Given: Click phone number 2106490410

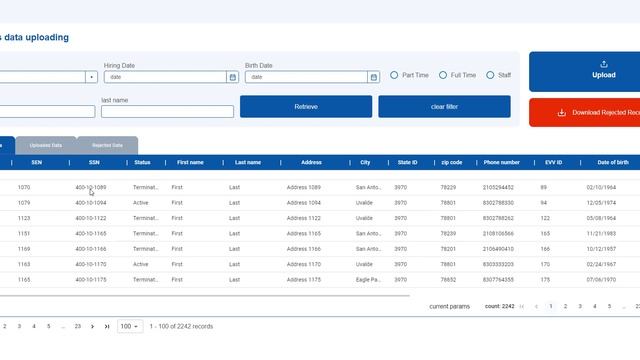Looking at the screenshot, I should coord(498,249).
